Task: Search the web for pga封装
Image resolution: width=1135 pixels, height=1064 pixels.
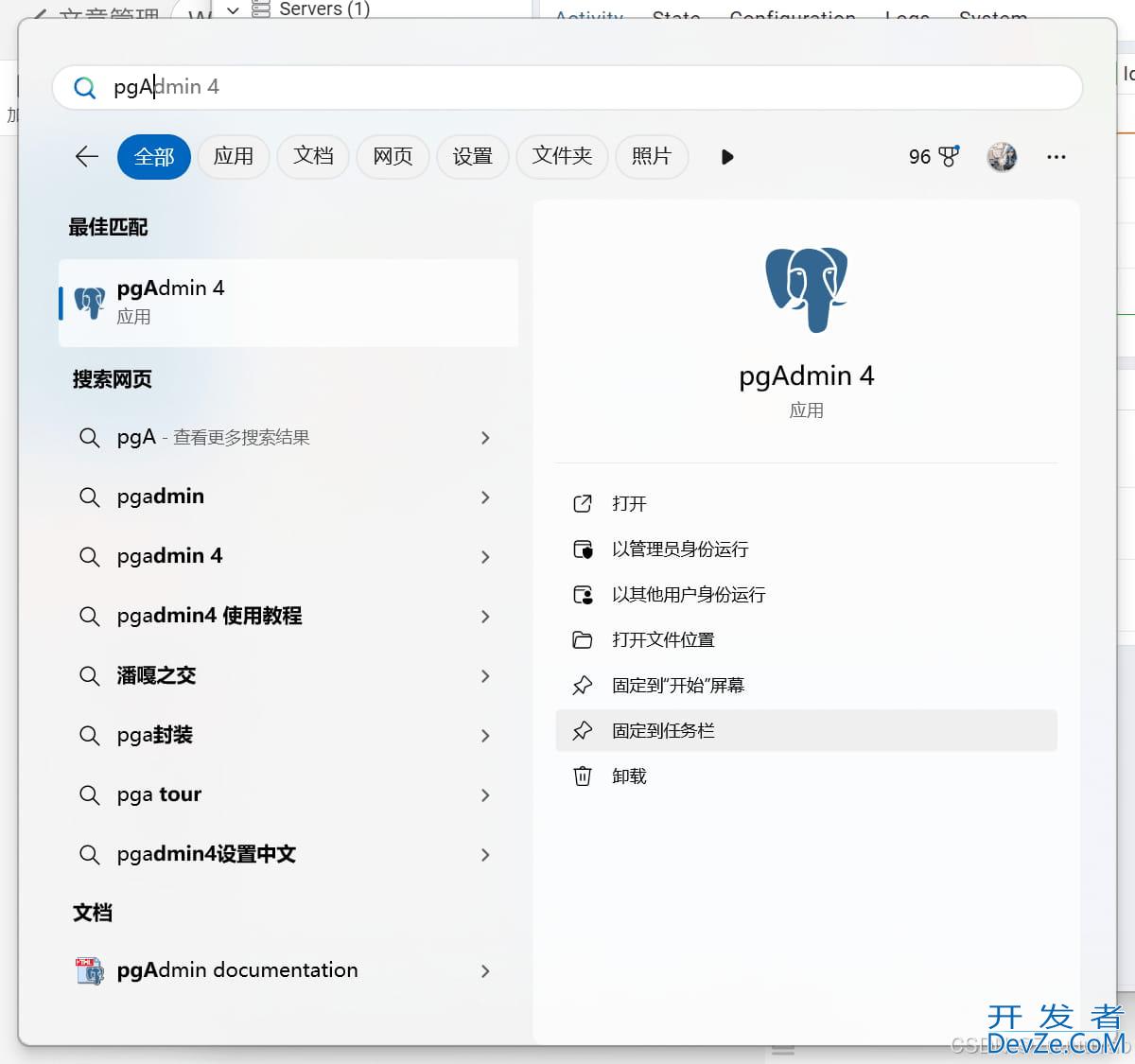Action: pyautogui.click(x=288, y=736)
